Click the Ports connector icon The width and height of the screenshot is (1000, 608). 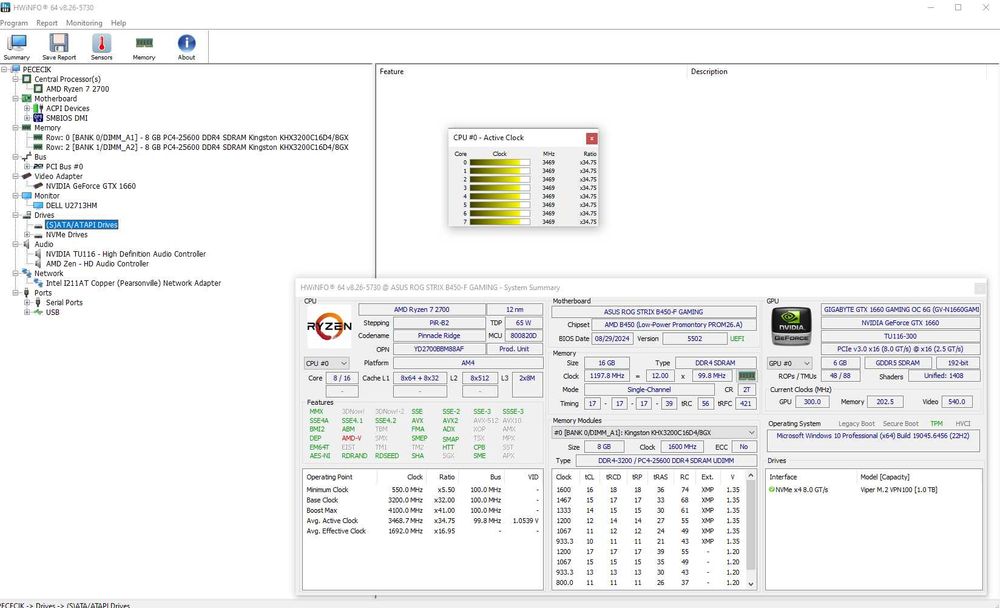tap(27, 292)
